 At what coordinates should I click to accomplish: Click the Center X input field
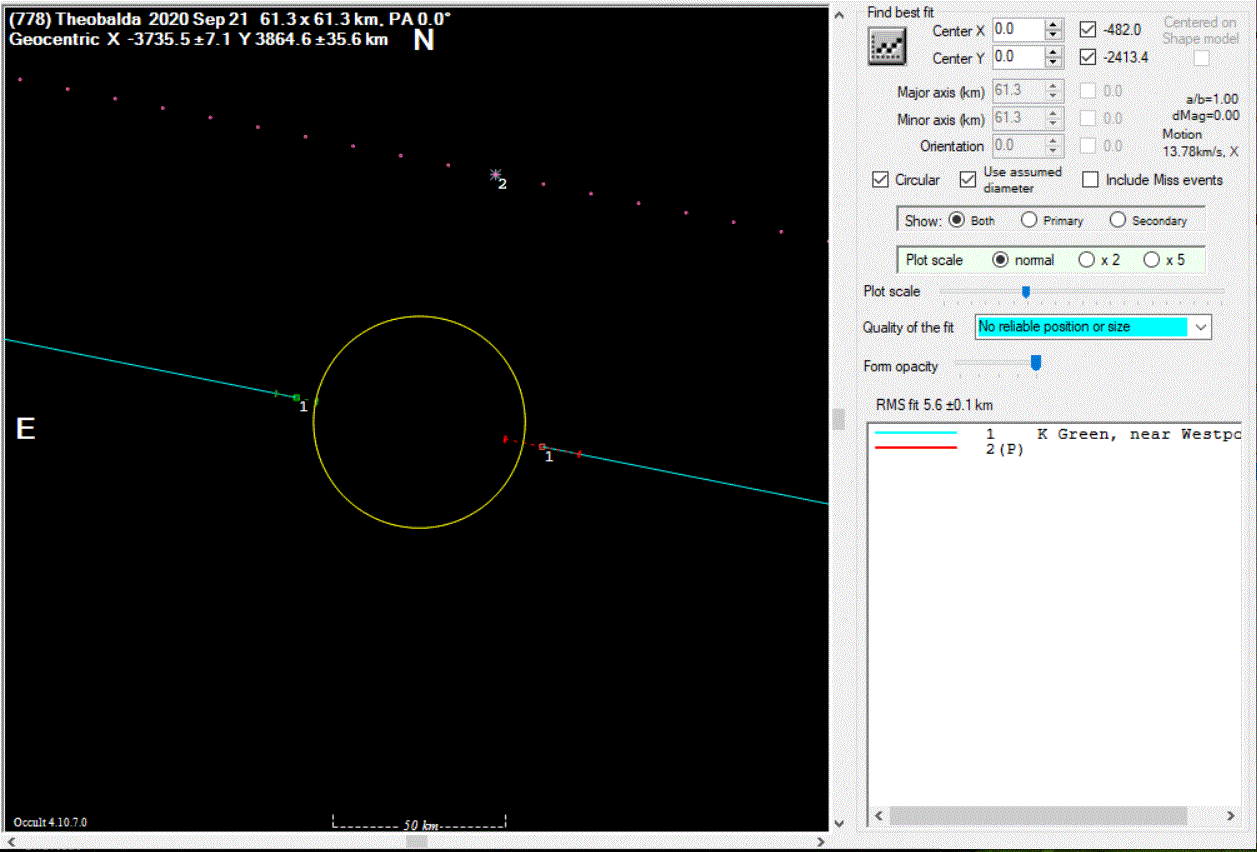1018,30
